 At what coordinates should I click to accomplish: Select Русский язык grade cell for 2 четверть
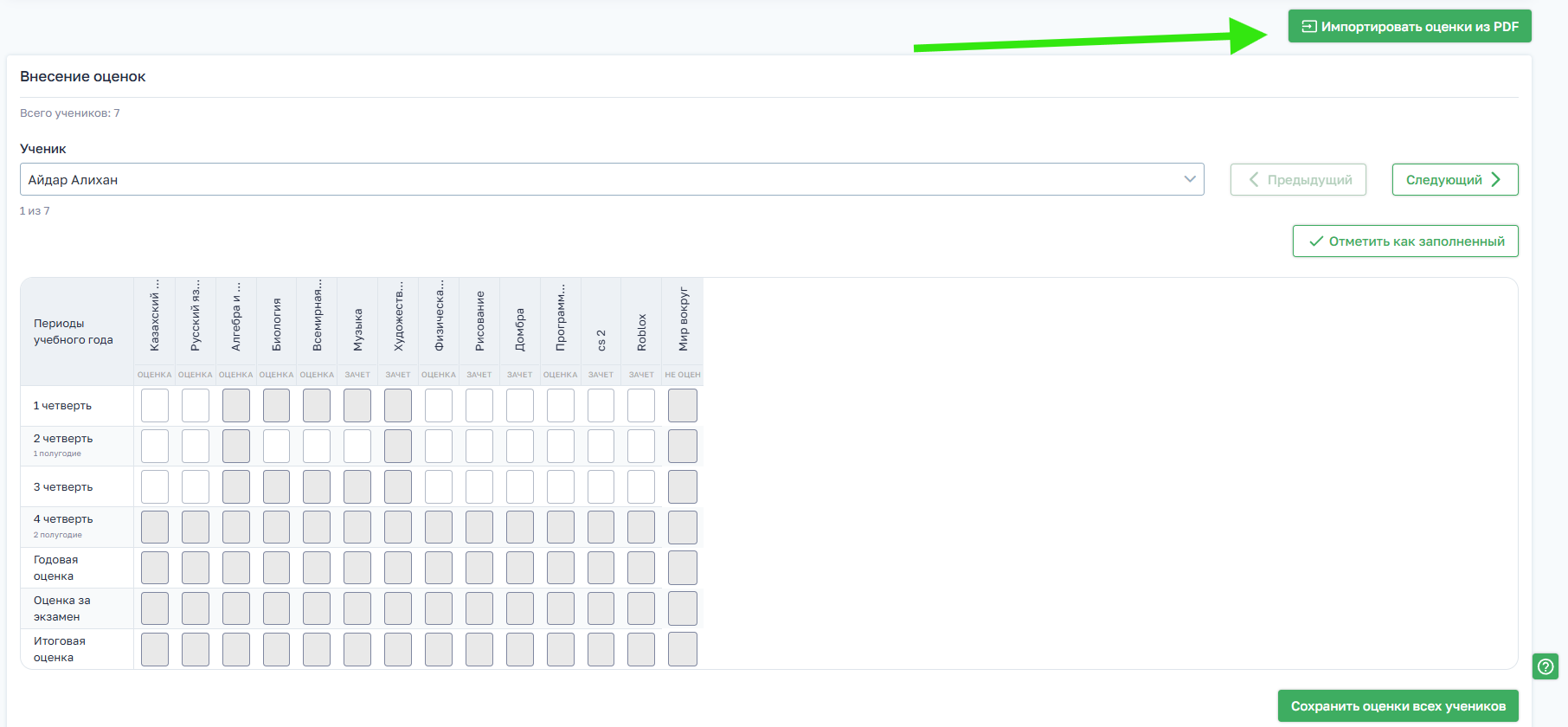tap(196, 447)
